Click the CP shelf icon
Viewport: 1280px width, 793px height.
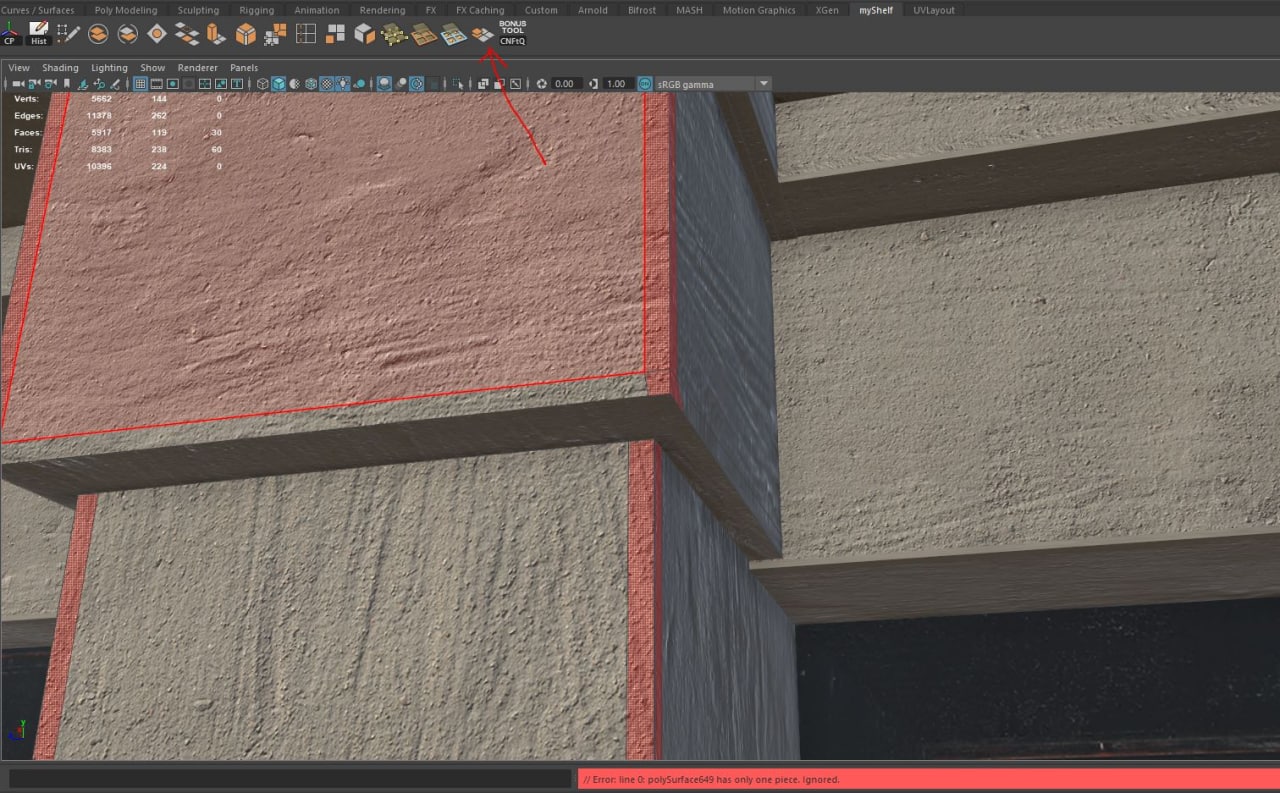pyautogui.click(x=10, y=34)
